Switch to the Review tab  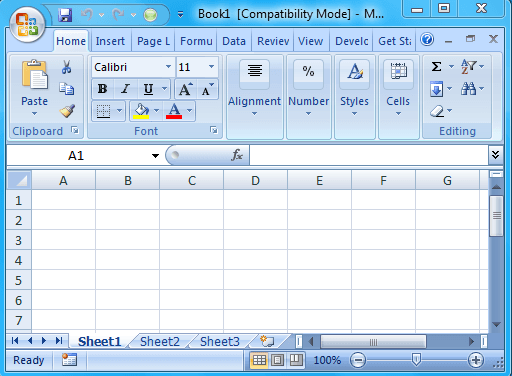pos(273,41)
